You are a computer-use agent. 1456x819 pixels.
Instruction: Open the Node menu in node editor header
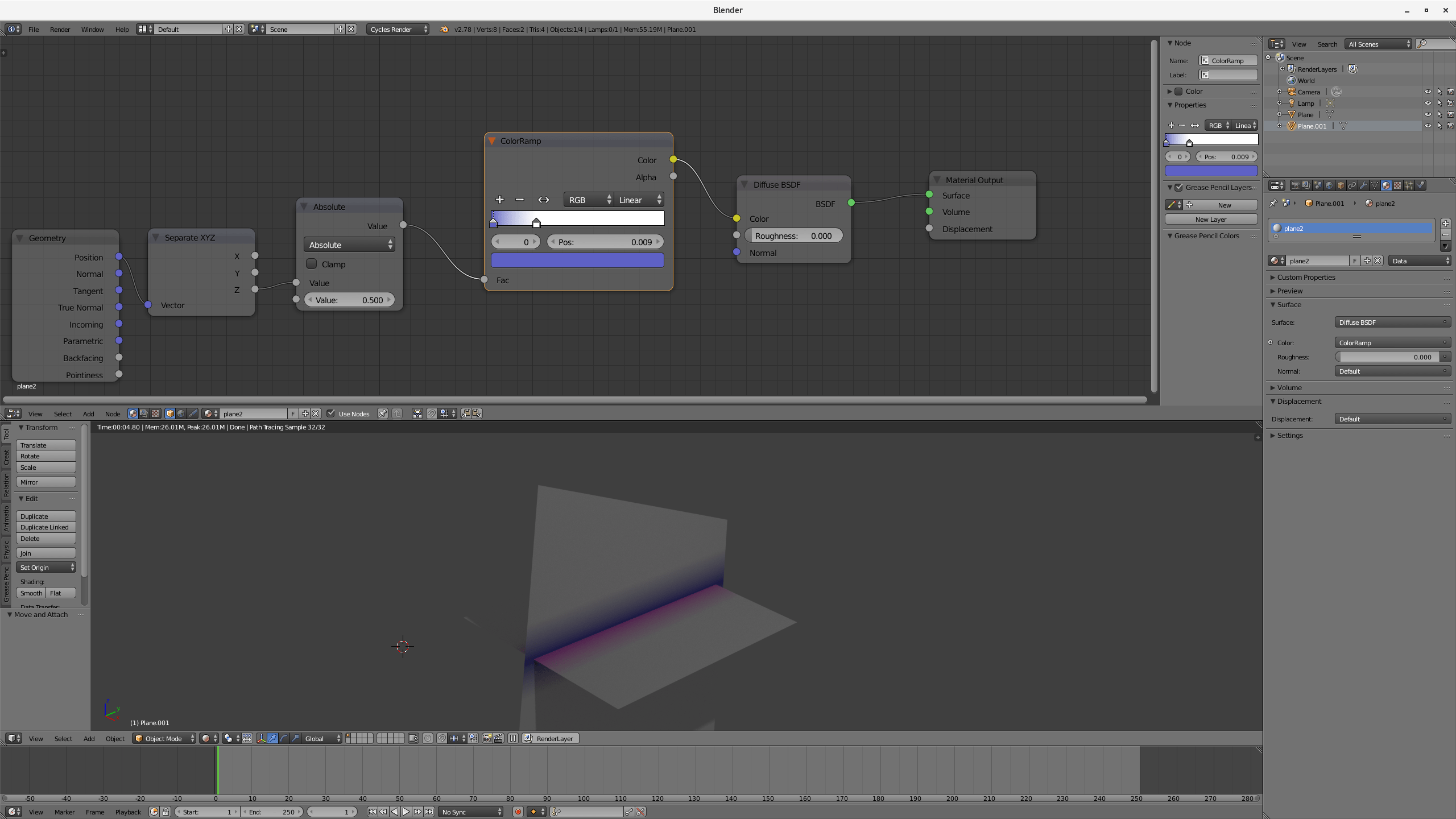click(112, 413)
